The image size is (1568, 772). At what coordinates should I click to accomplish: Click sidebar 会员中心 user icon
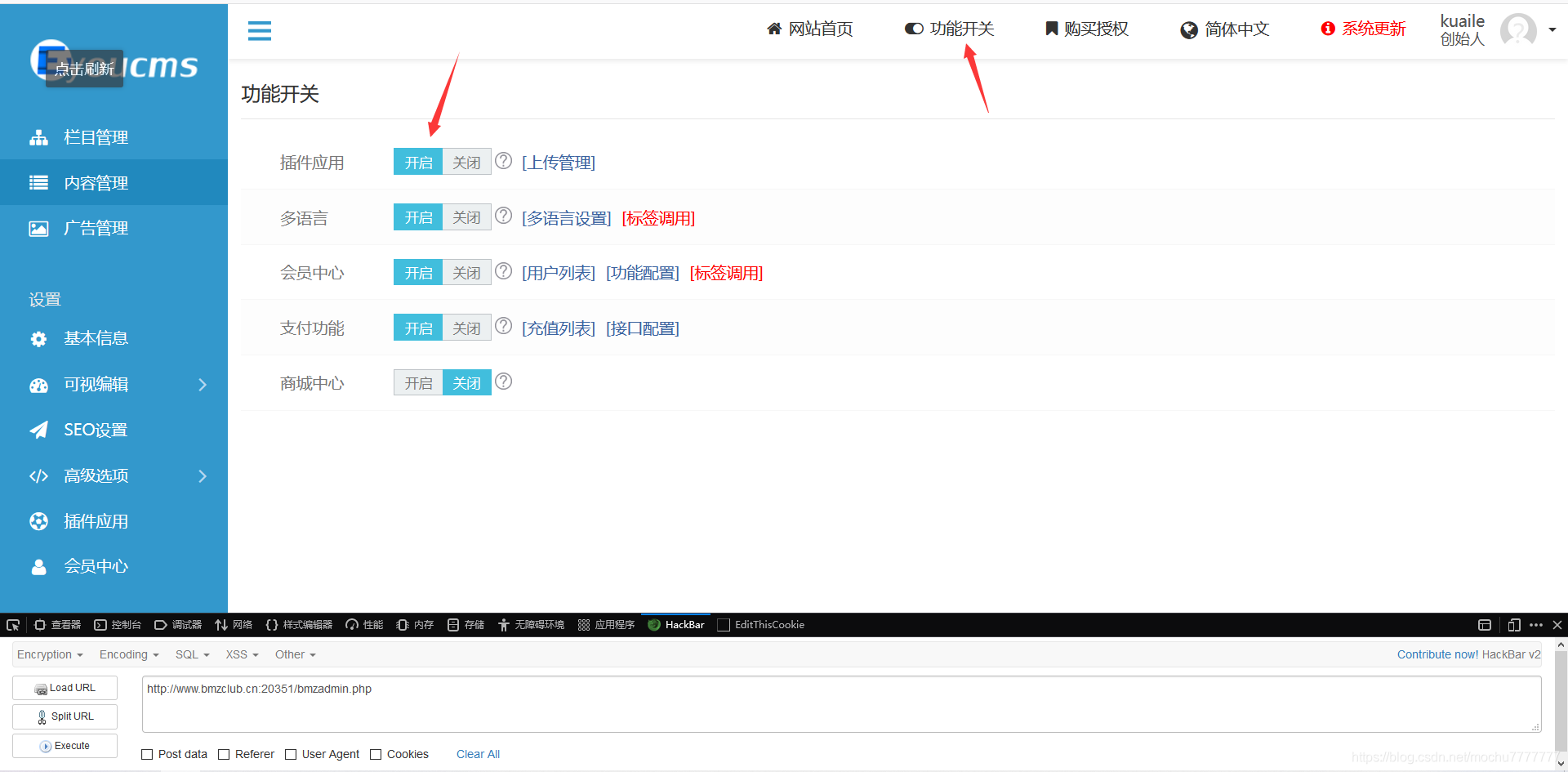click(38, 567)
